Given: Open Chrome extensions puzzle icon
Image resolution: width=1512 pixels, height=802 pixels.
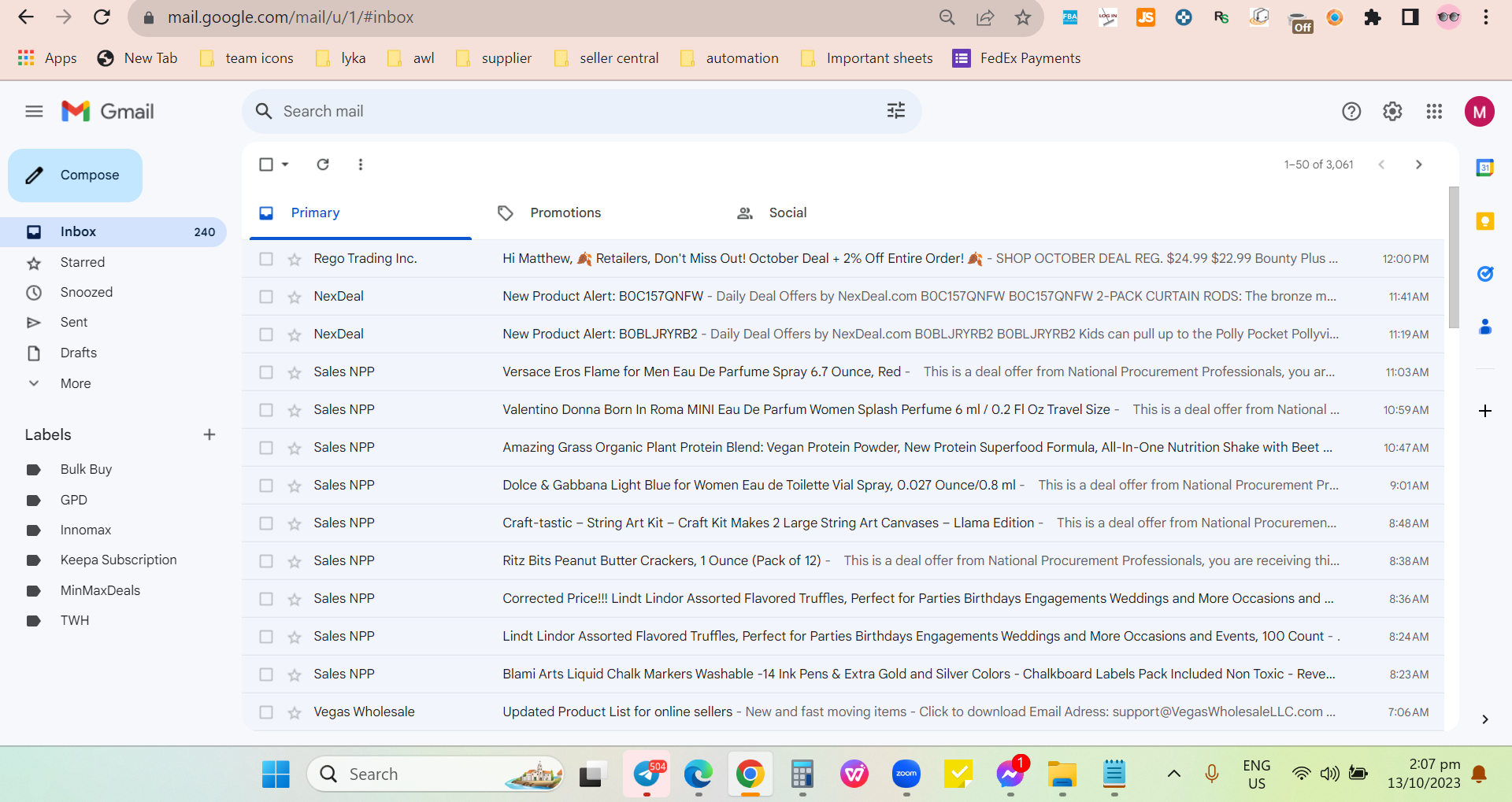Looking at the screenshot, I should tap(1373, 17).
